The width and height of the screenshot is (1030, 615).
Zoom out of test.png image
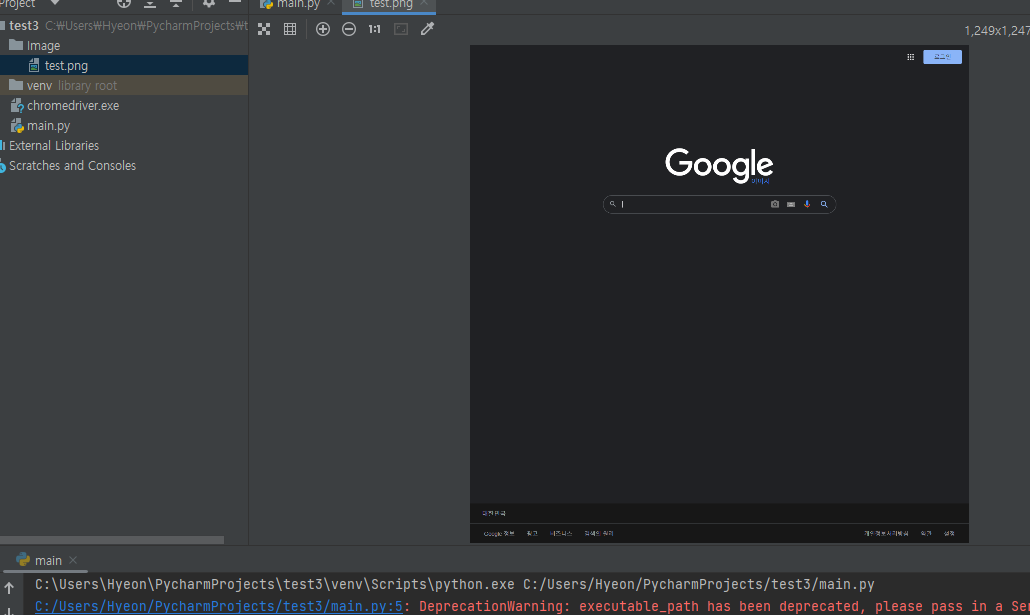click(x=349, y=29)
